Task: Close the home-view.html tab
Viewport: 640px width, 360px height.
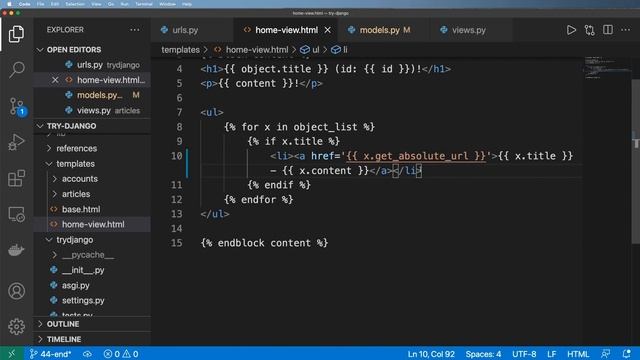Action: click(x=327, y=30)
